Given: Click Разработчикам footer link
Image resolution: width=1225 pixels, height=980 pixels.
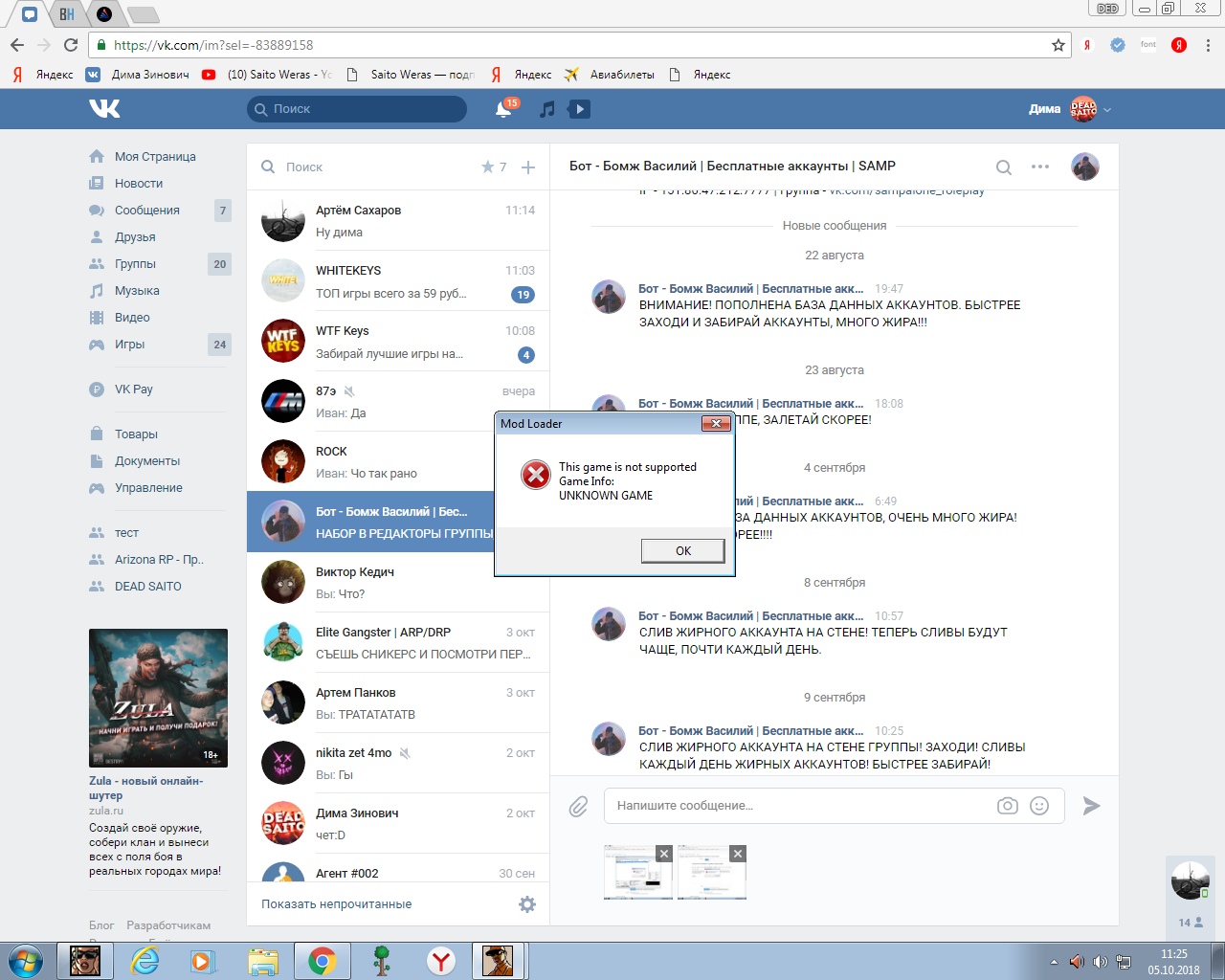Looking at the screenshot, I should (x=168, y=925).
